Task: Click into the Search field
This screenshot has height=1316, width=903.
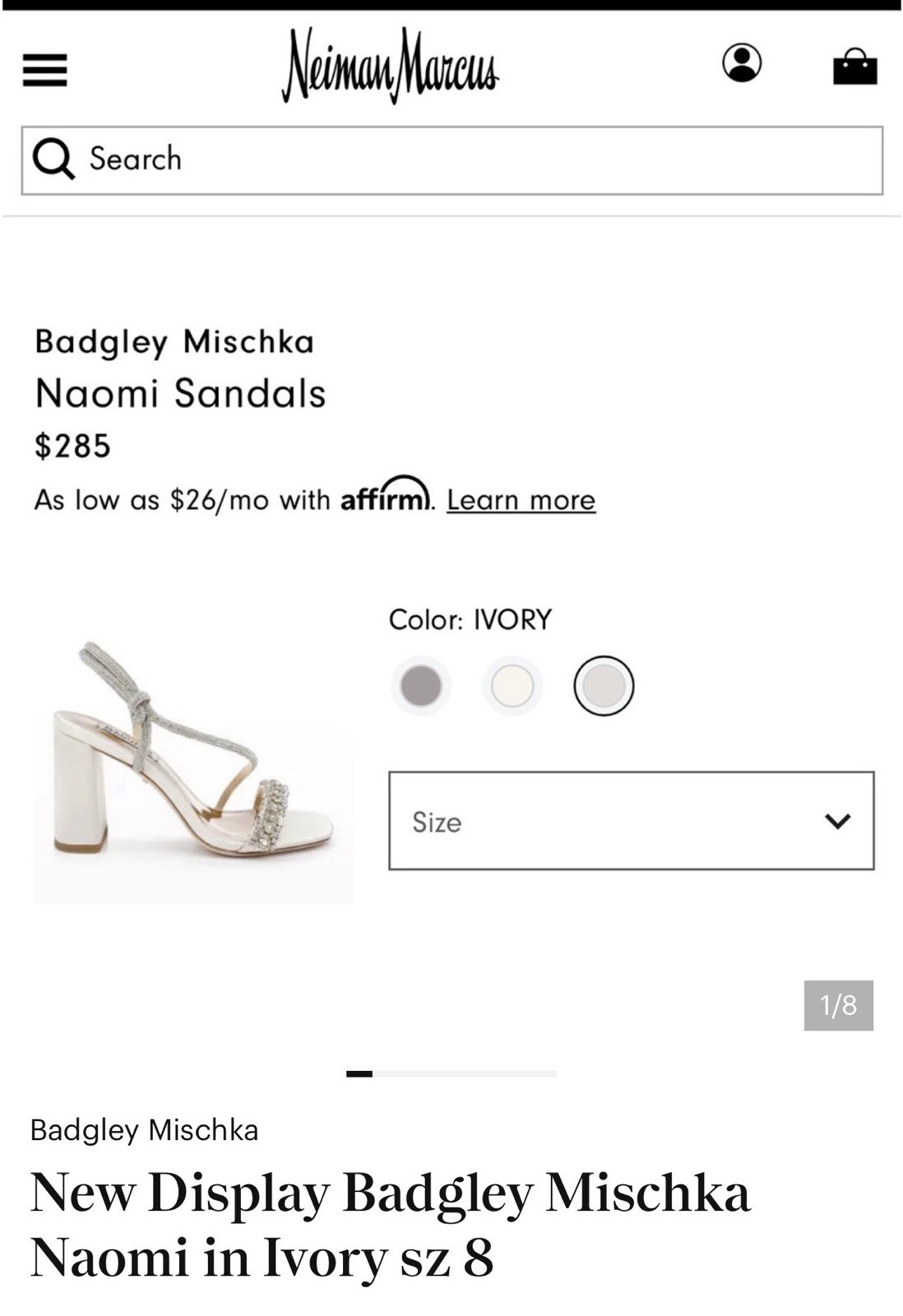Action: pyautogui.click(x=452, y=160)
